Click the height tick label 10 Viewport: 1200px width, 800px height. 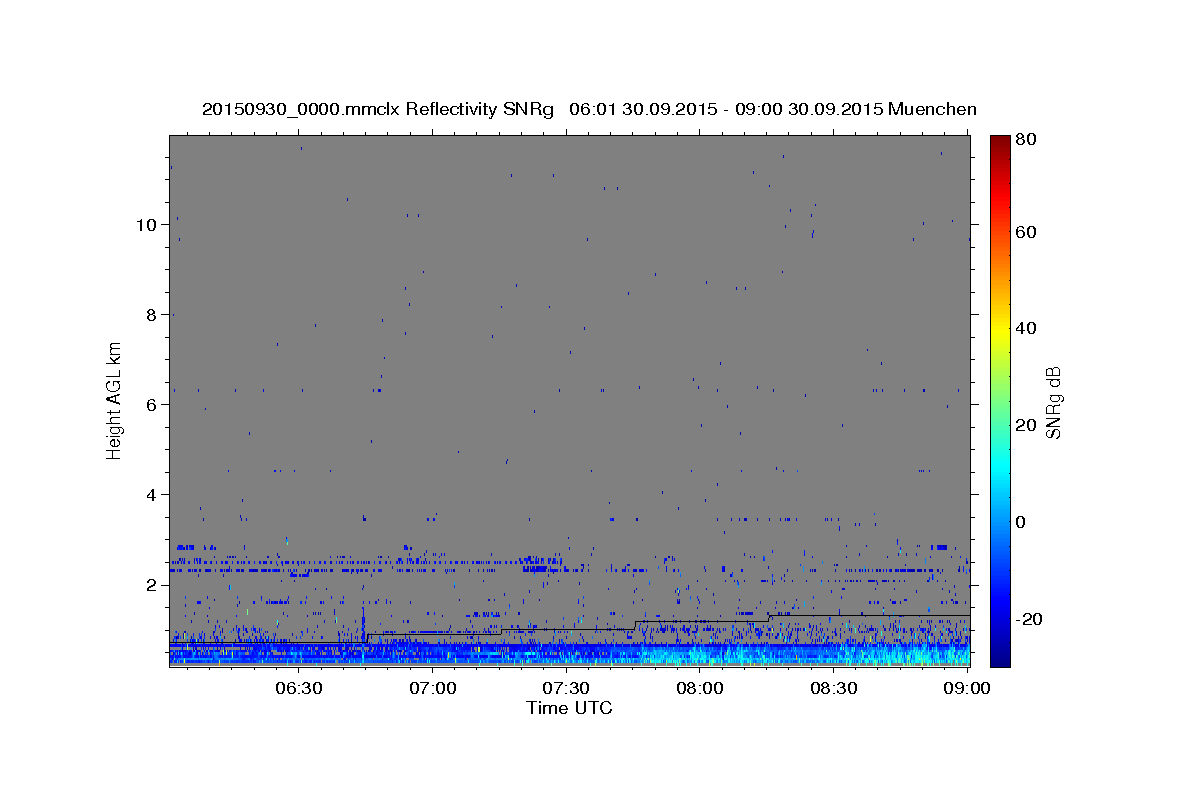point(147,225)
